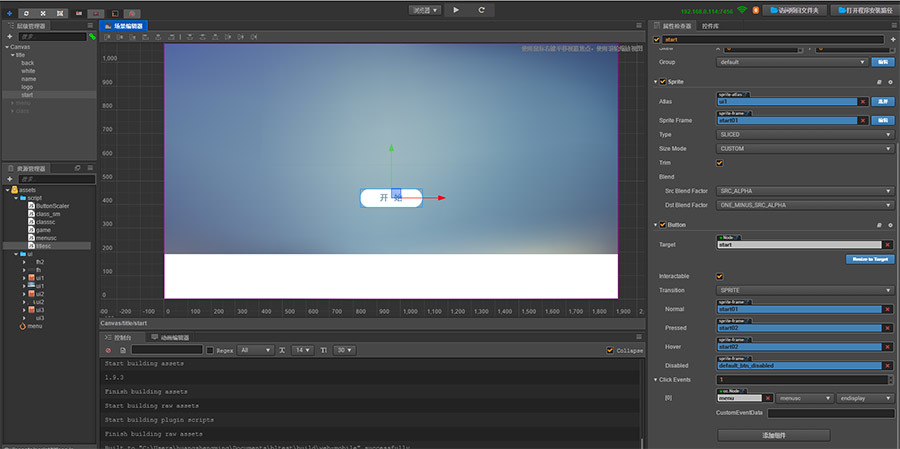Select the rotate transform tool
The width and height of the screenshot is (900, 449).
[x=26, y=13]
